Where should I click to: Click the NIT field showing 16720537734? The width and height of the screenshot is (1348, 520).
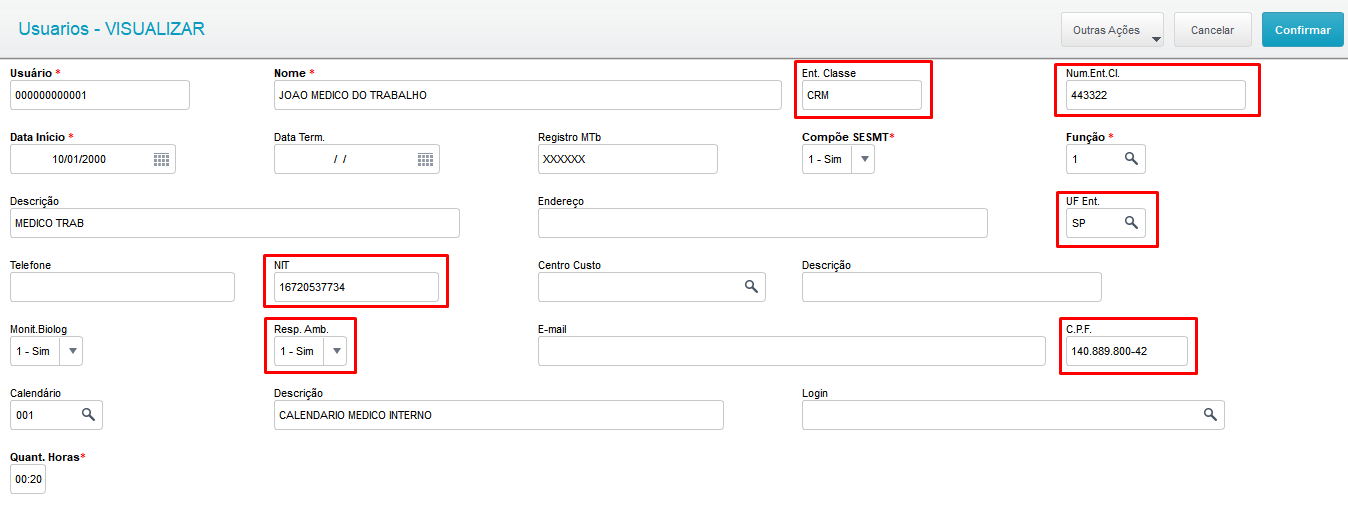click(x=356, y=287)
